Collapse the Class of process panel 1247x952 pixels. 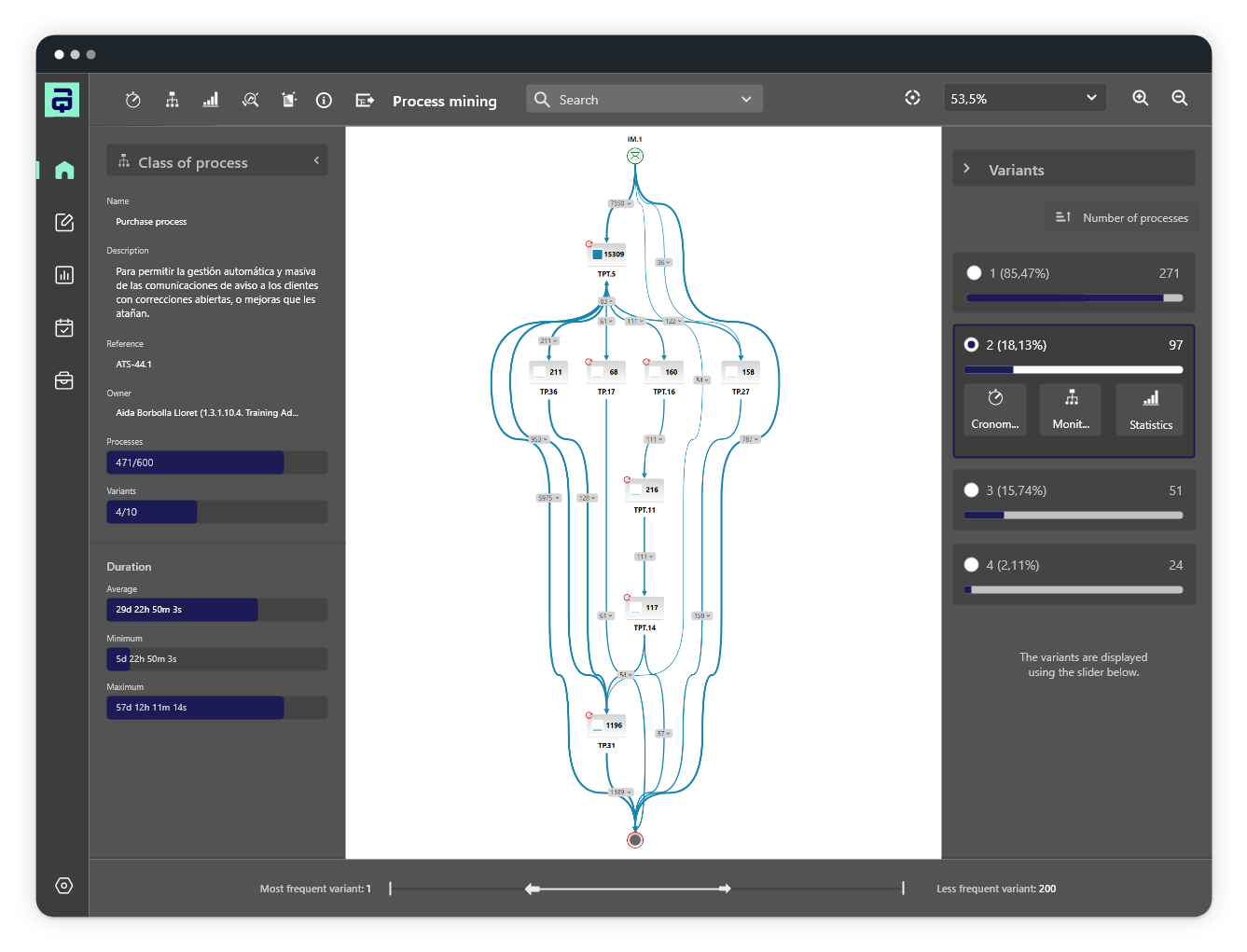[x=317, y=159]
